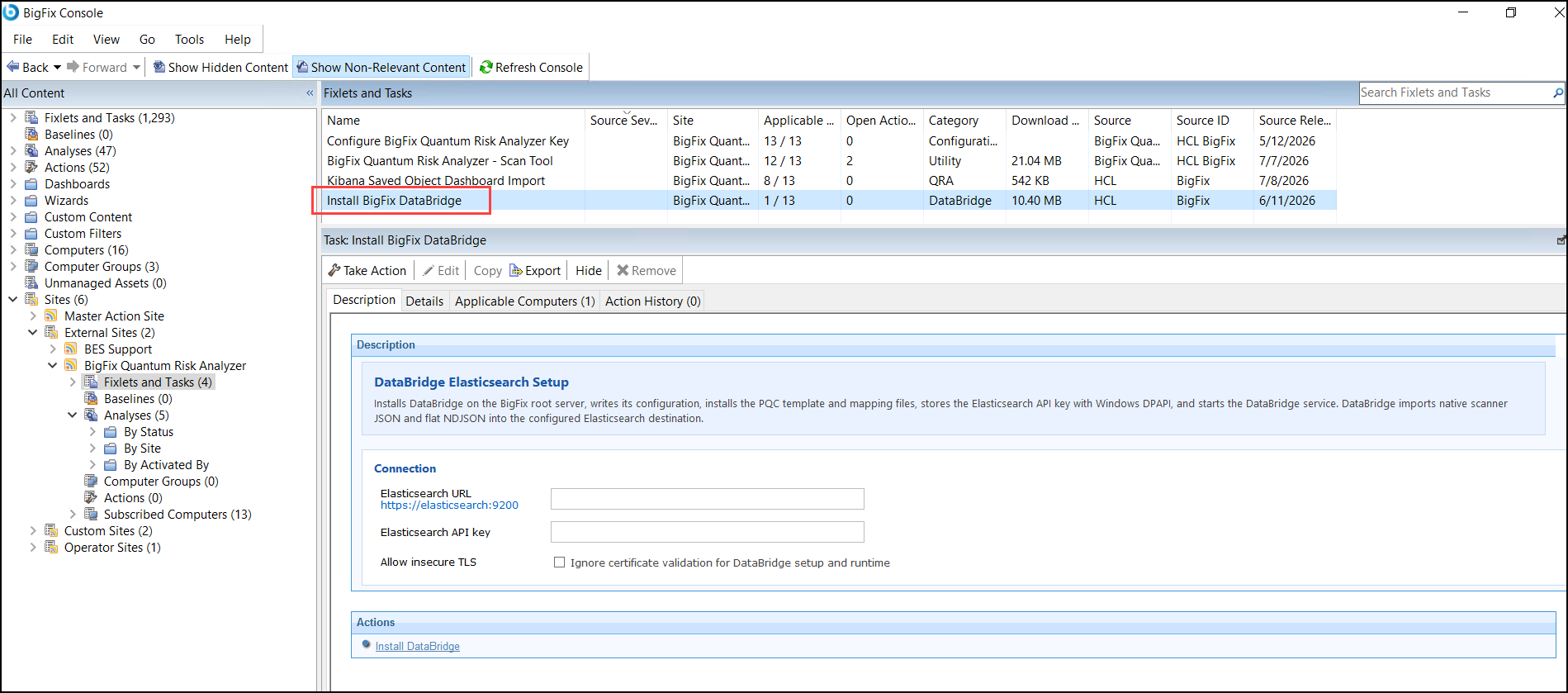Click the search magnifier icon

pyautogui.click(x=1558, y=93)
